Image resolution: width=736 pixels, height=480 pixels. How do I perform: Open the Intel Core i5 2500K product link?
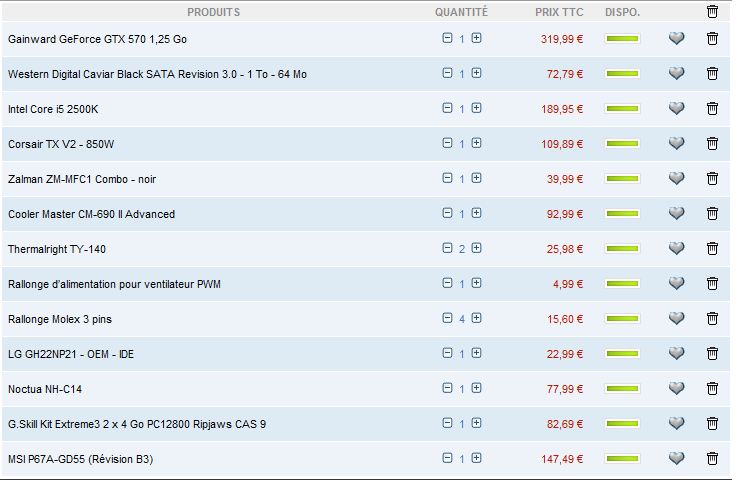coord(53,109)
